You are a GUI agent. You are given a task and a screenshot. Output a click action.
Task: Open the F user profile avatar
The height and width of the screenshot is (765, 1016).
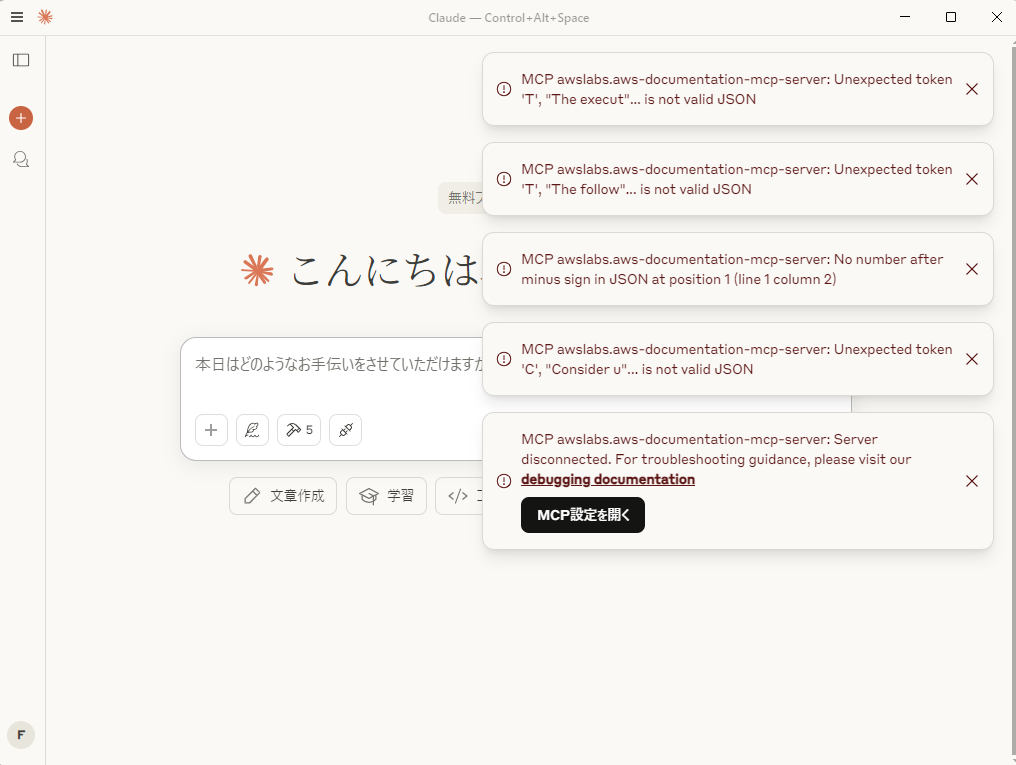(21, 735)
